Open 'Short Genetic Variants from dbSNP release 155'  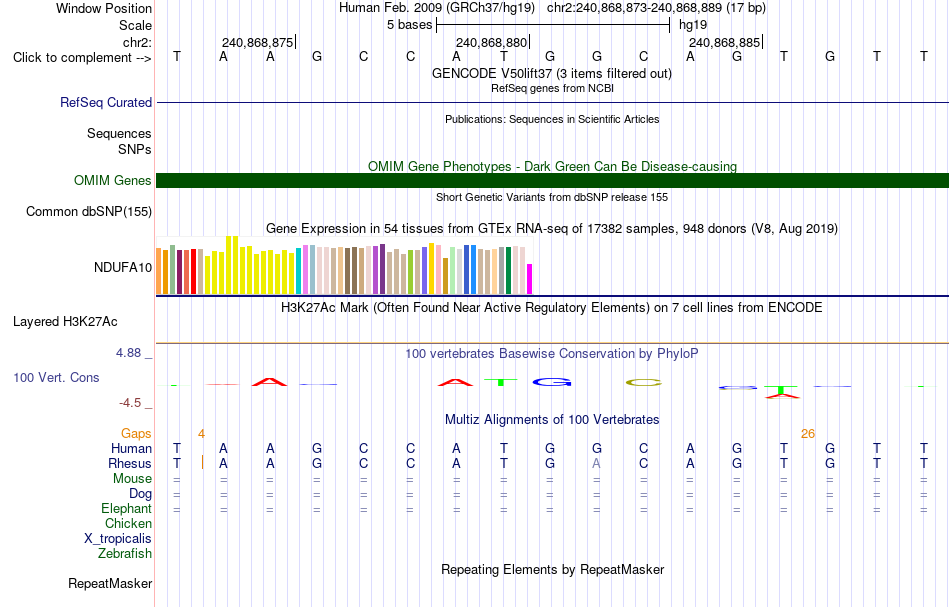click(x=552, y=197)
